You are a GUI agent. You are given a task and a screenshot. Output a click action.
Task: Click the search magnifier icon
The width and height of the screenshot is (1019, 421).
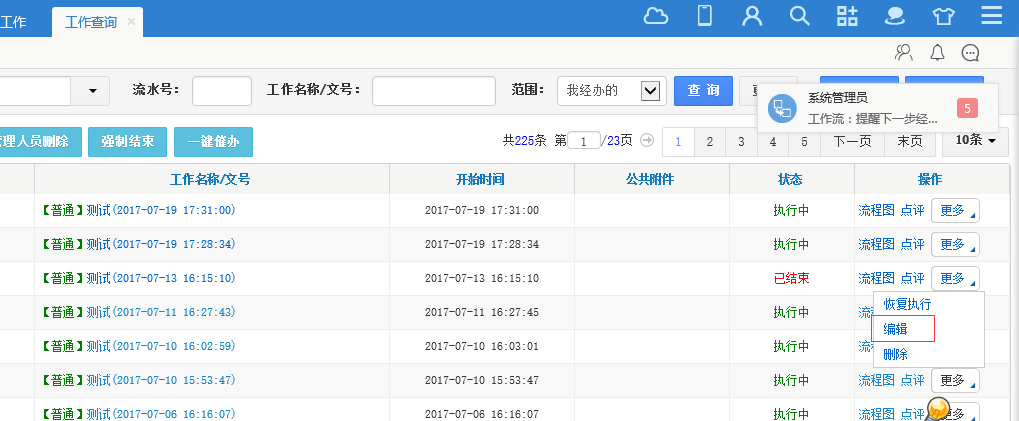pos(800,16)
